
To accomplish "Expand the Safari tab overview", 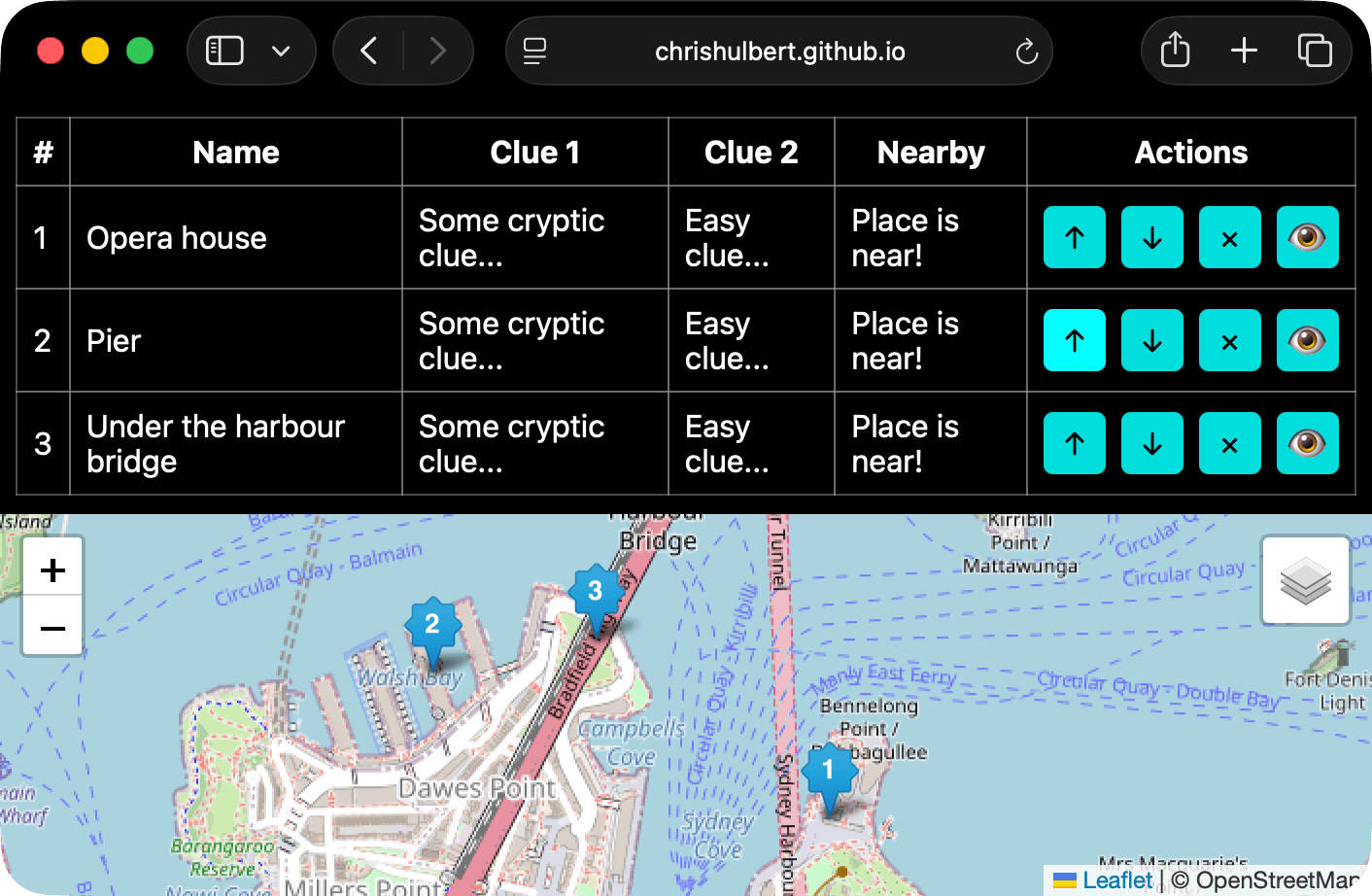I will pyautogui.click(x=1316, y=51).
